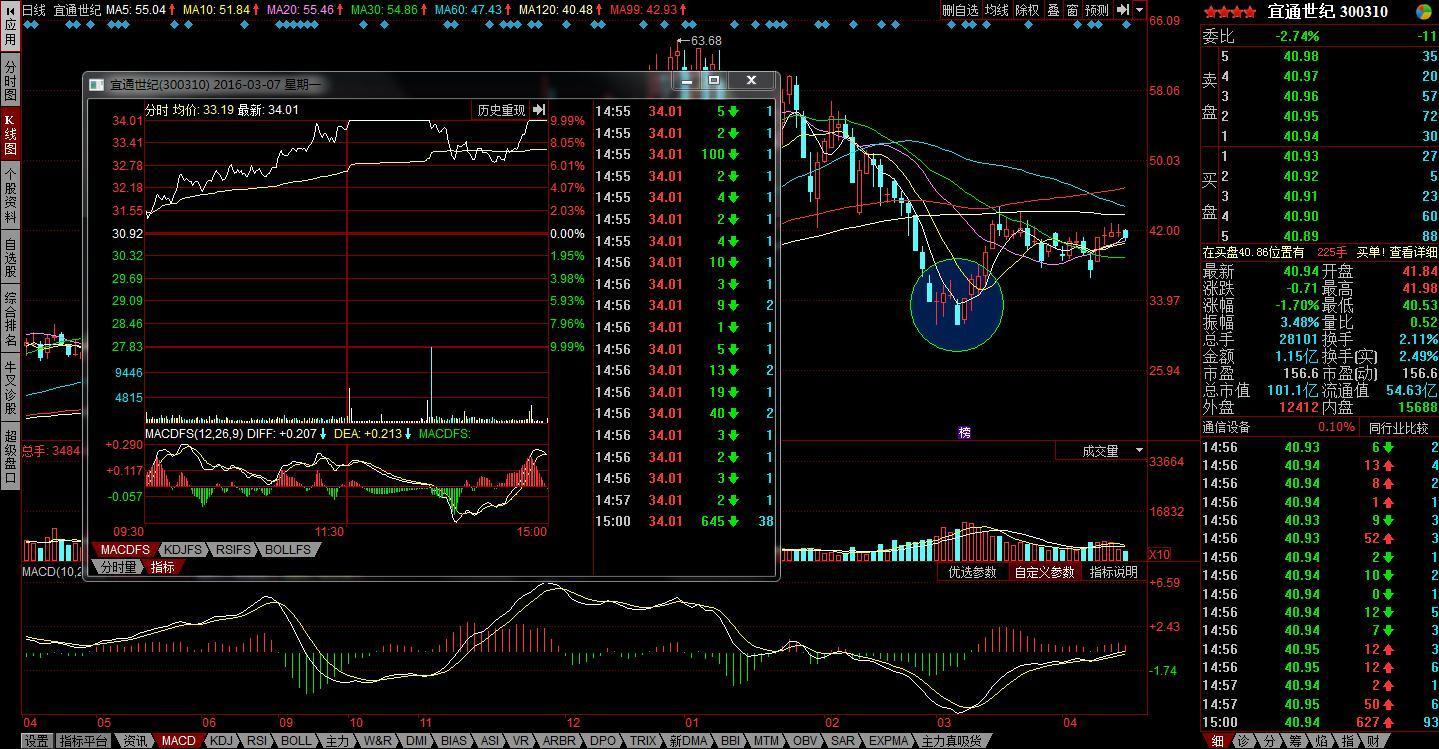Screen dimensions: 1439x749
Task: Click the 窗 window button
Action: coord(1072,10)
